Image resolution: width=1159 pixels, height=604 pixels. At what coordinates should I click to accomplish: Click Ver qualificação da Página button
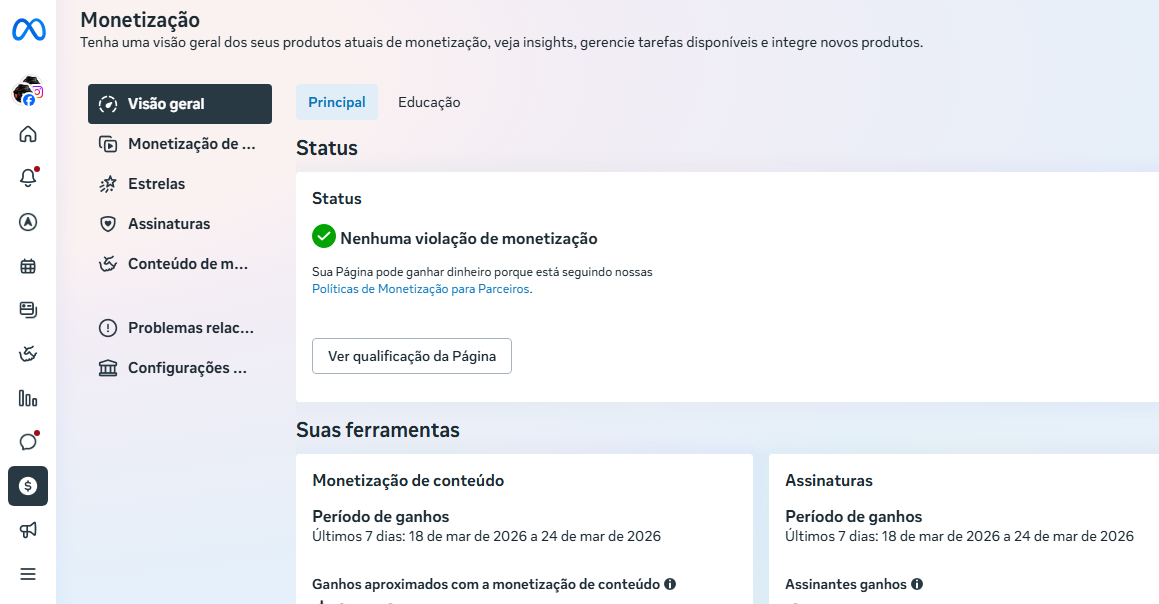click(x=412, y=356)
